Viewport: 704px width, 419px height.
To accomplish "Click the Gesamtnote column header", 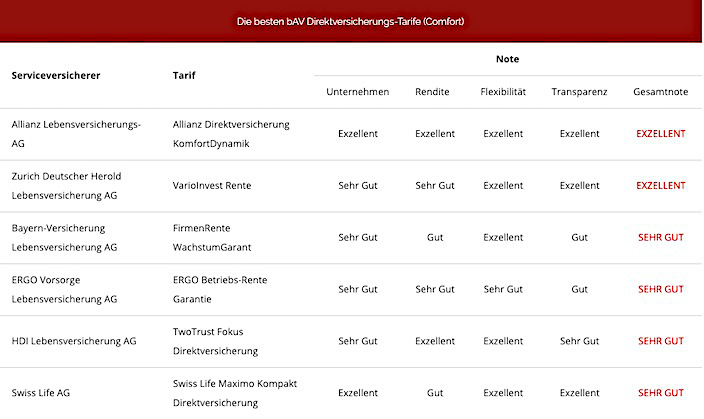I will (660, 92).
